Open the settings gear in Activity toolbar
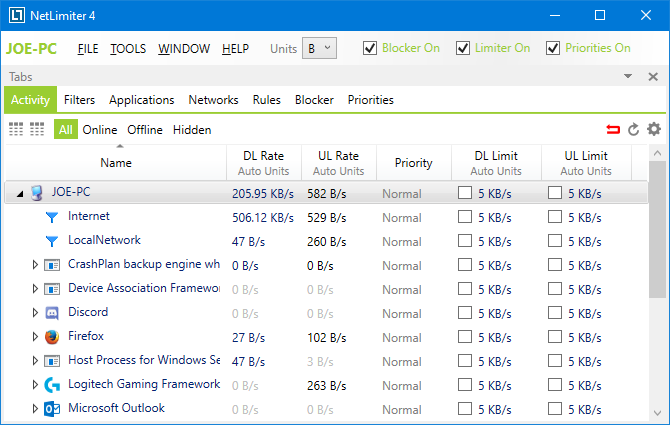Viewport: 670px width, 425px height. pos(654,129)
